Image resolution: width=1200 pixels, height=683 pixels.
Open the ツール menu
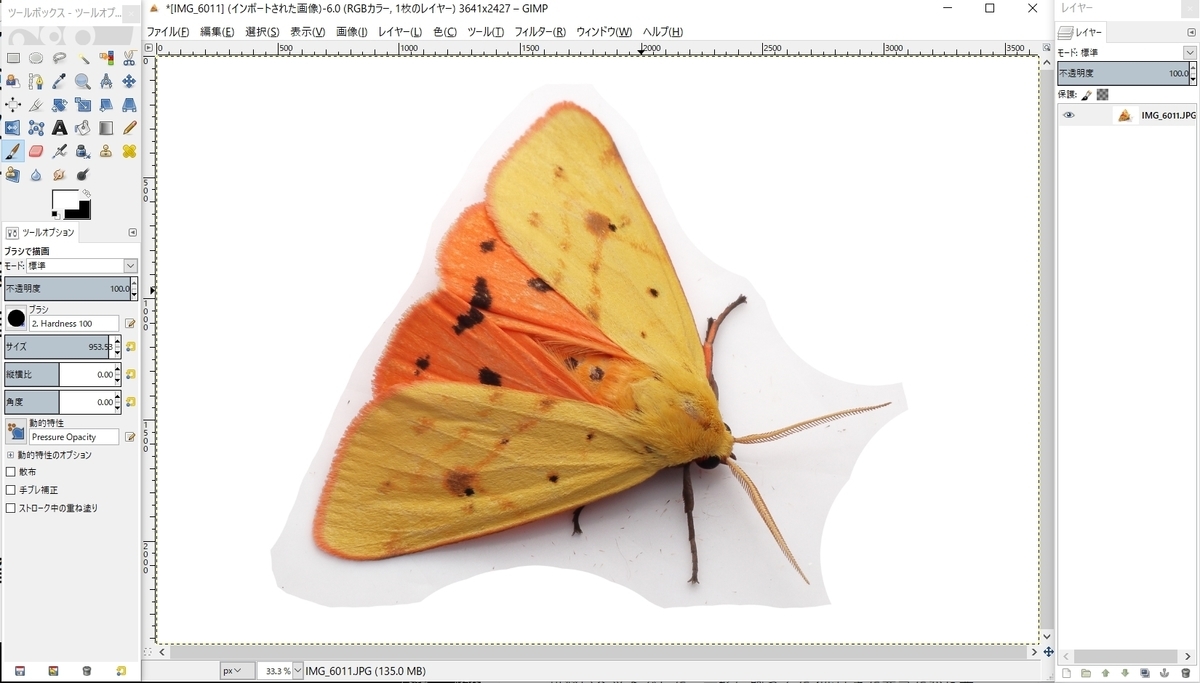click(x=486, y=32)
